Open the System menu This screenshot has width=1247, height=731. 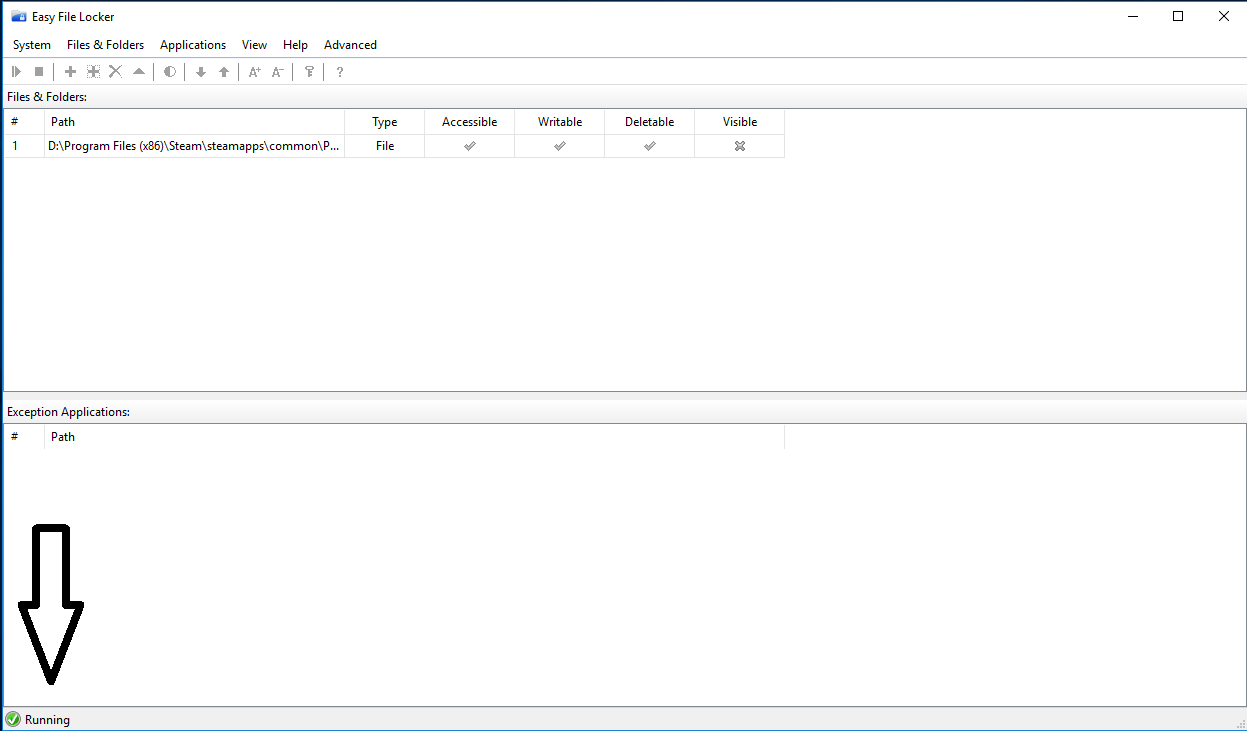32,45
